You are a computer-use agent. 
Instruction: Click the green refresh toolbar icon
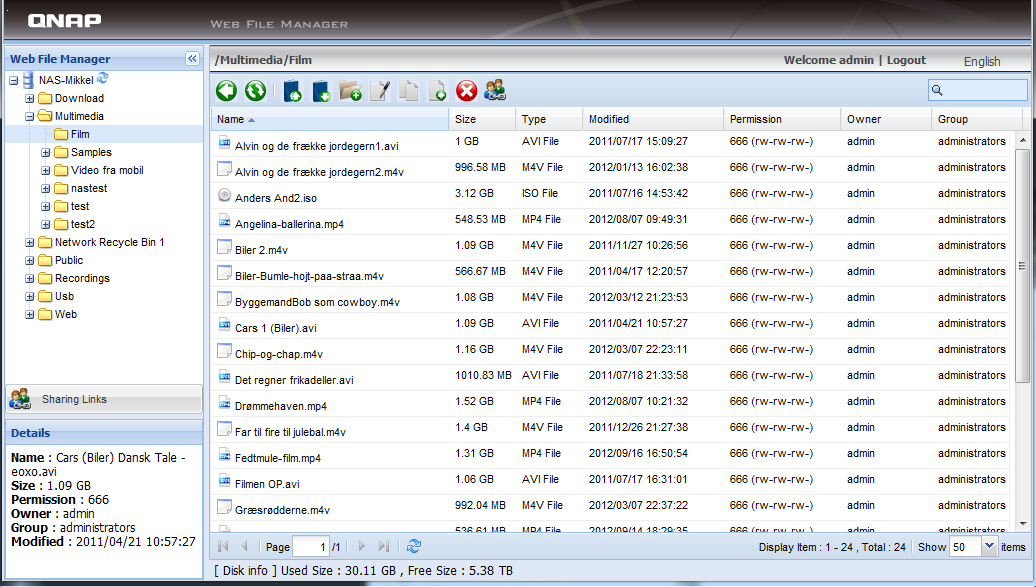[x=256, y=91]
